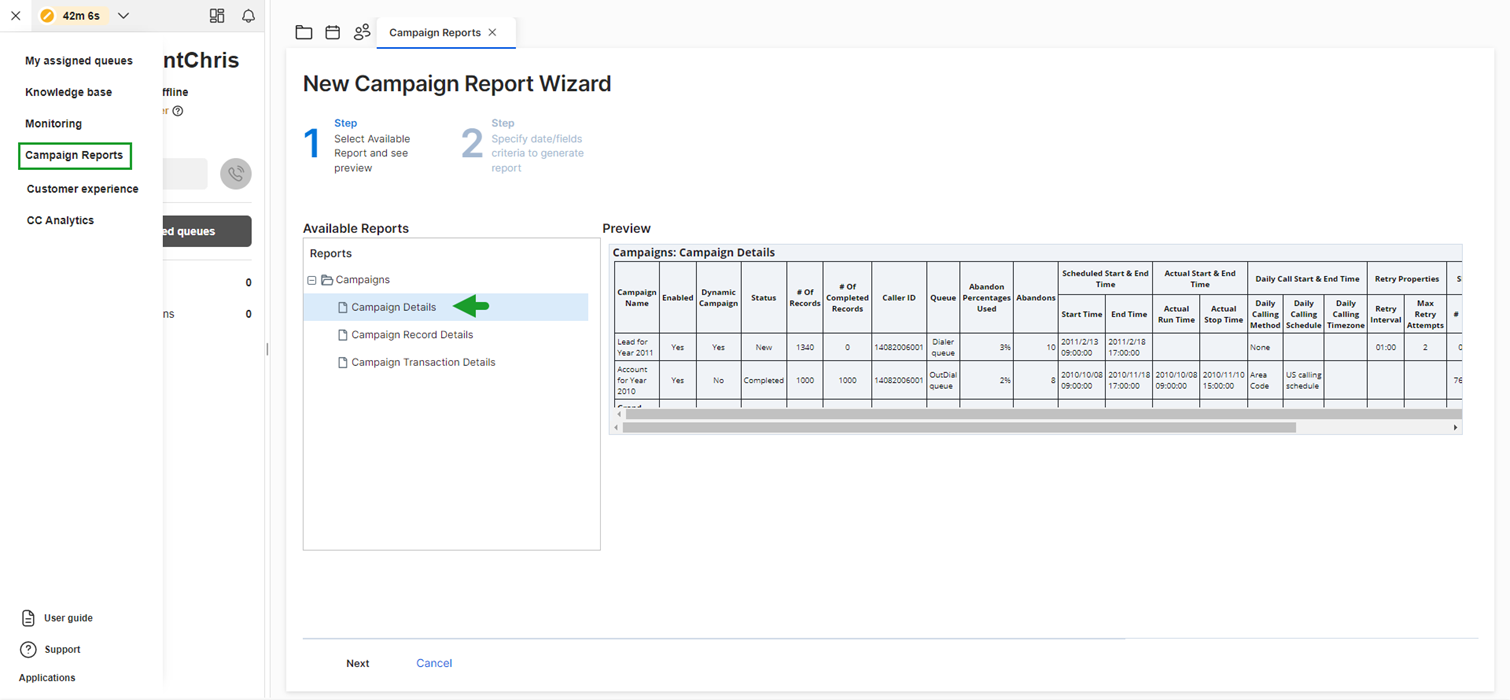Screen dimensions: 1510x700
Task: Click the Campaign Name column header
Action: pos(637,298)
